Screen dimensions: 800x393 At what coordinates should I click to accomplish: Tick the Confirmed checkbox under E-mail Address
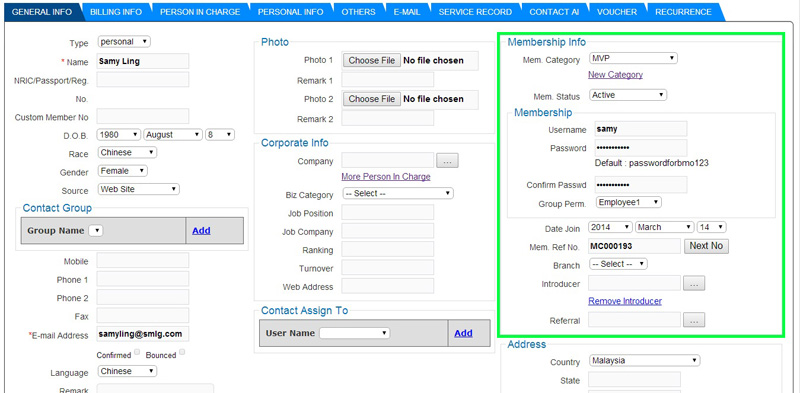pos(137,352)
